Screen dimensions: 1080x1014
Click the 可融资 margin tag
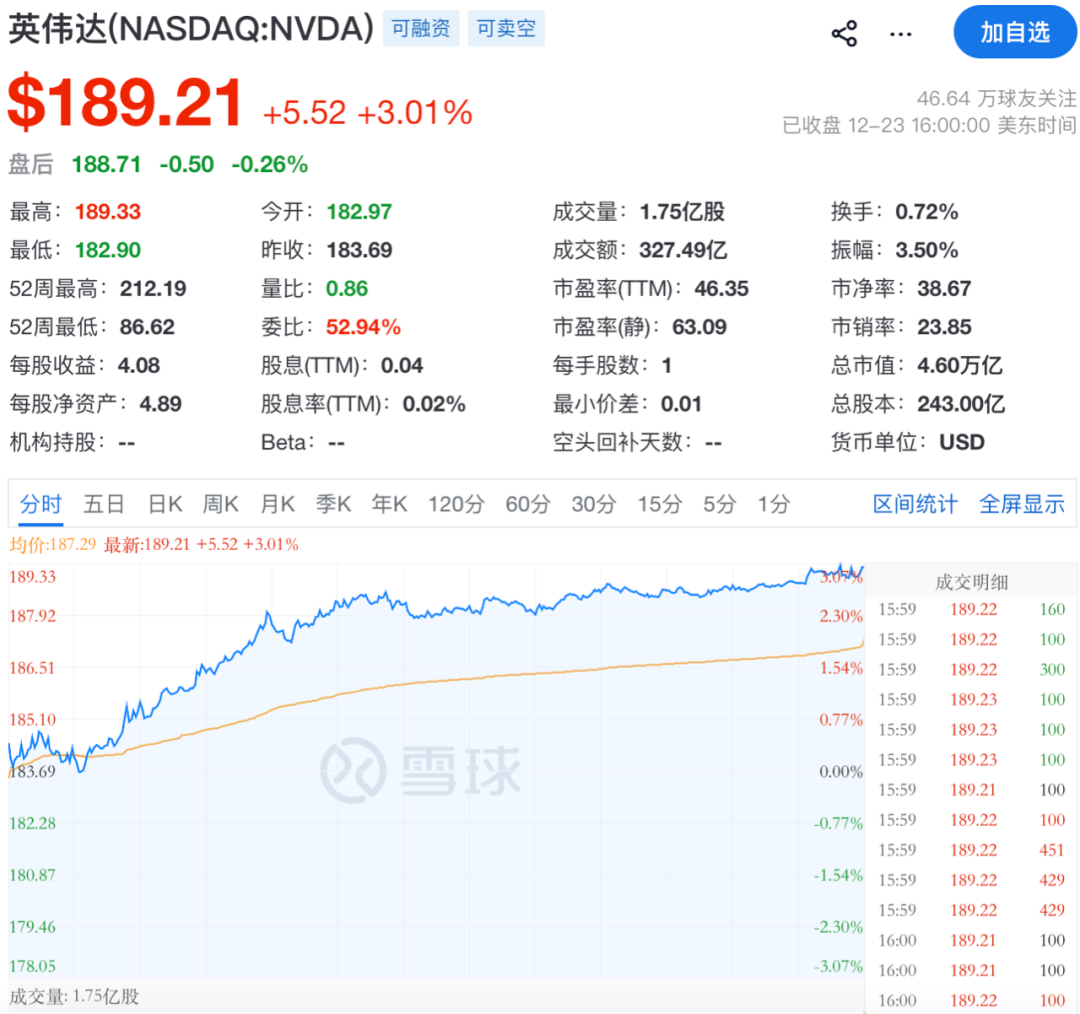click(421, 30)
